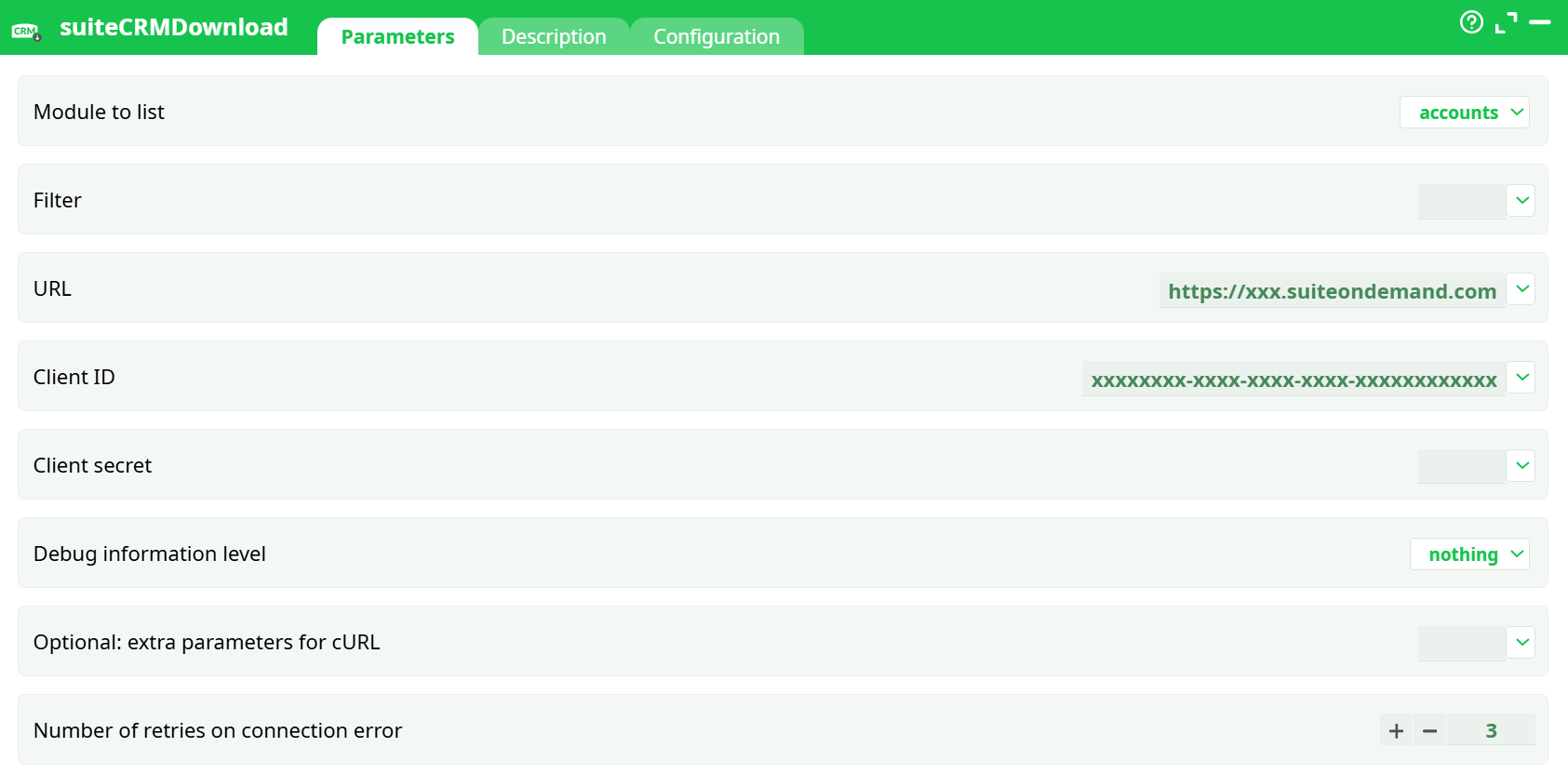
Task: Decrease retries with the minus button
Action: coord(1430,730)
